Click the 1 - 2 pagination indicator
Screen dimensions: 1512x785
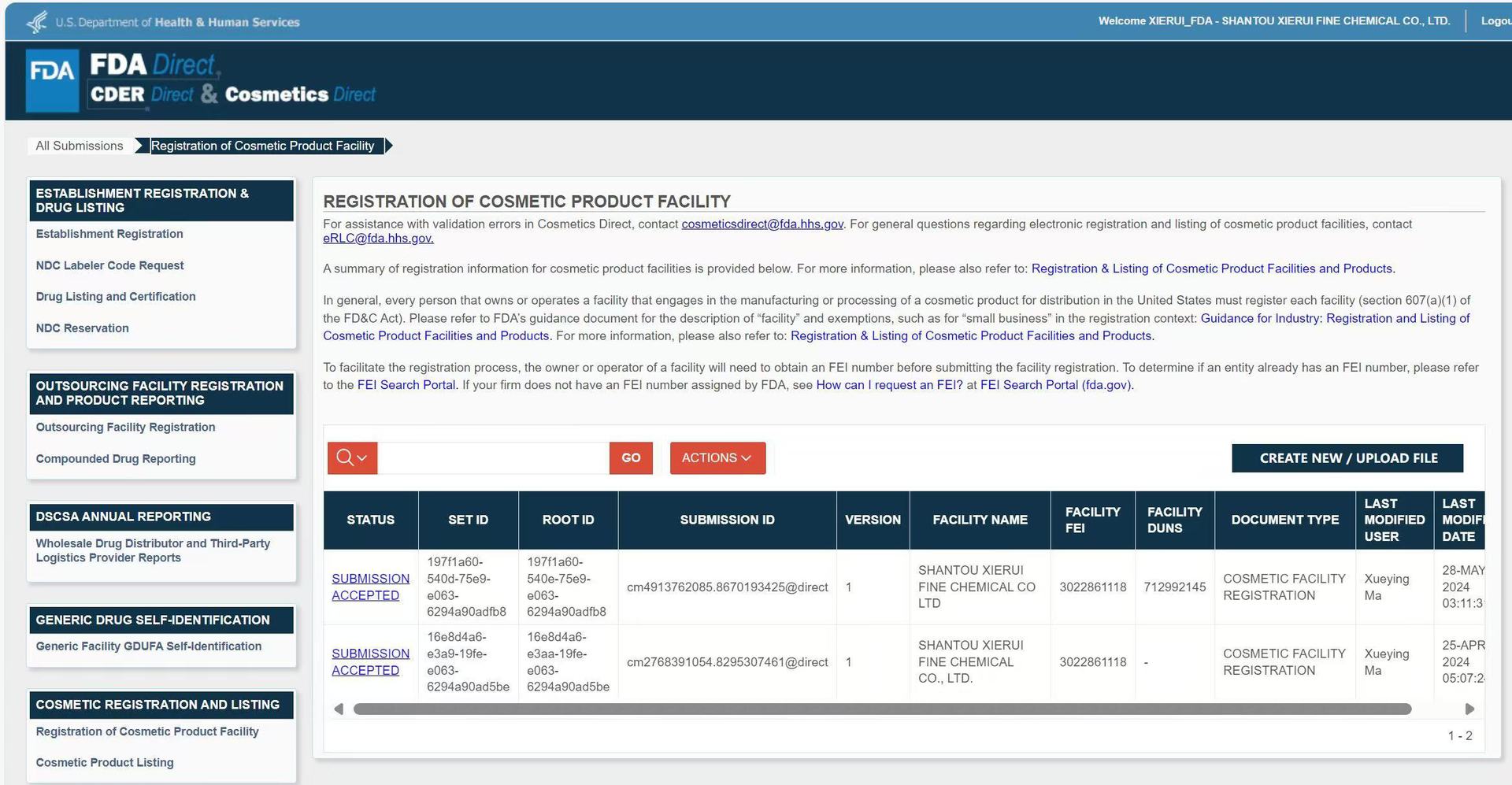pos(1460,735)
